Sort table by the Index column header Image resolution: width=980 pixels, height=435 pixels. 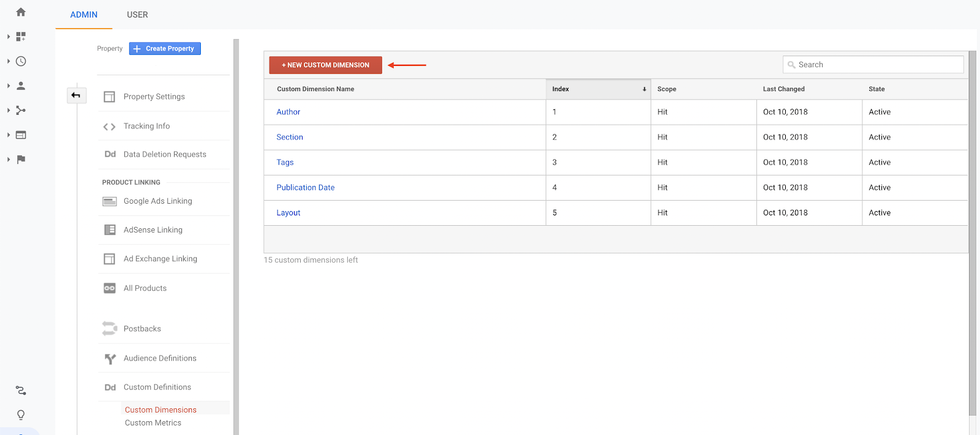(597, 89)
